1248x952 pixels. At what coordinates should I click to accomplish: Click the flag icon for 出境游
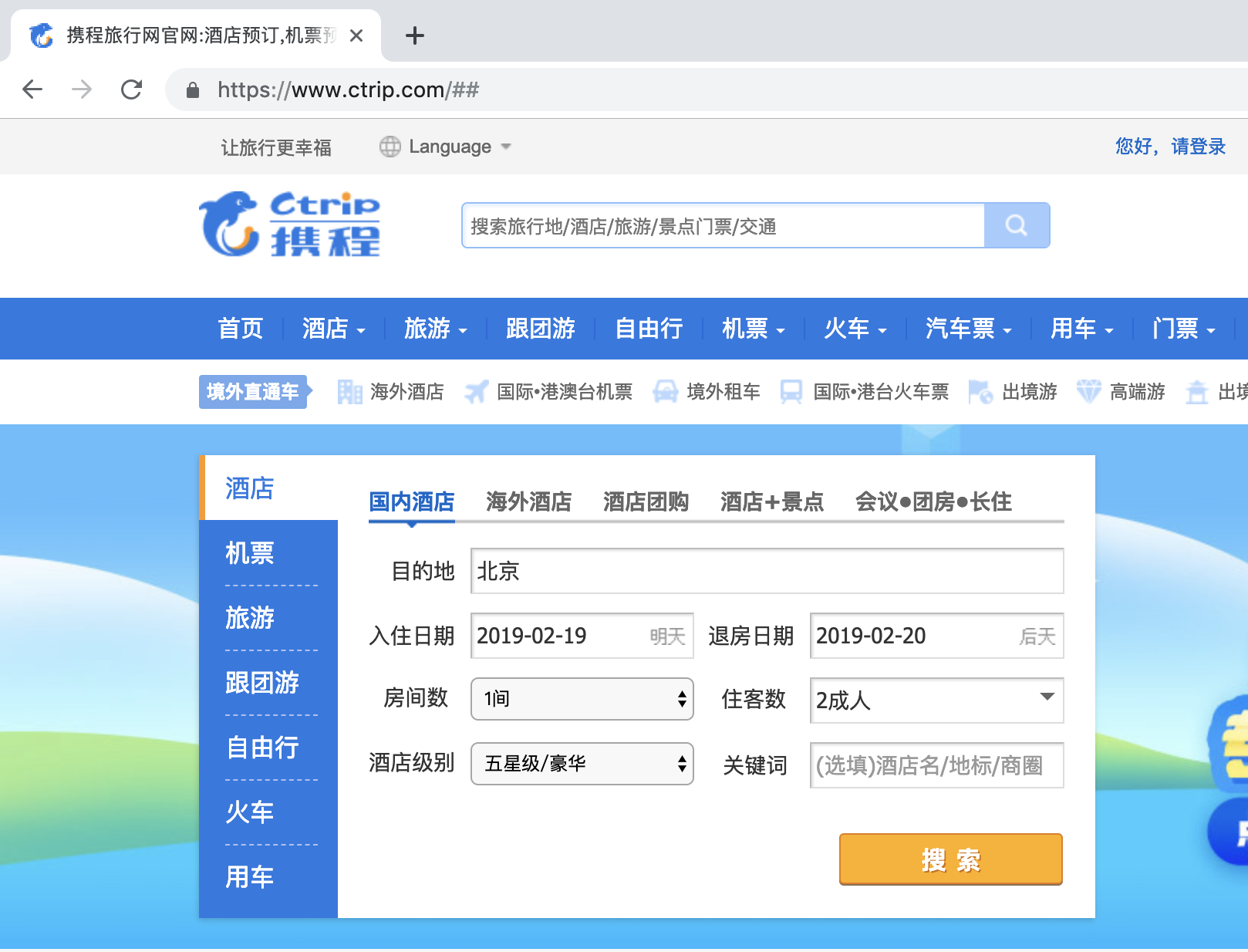point(980,392)
